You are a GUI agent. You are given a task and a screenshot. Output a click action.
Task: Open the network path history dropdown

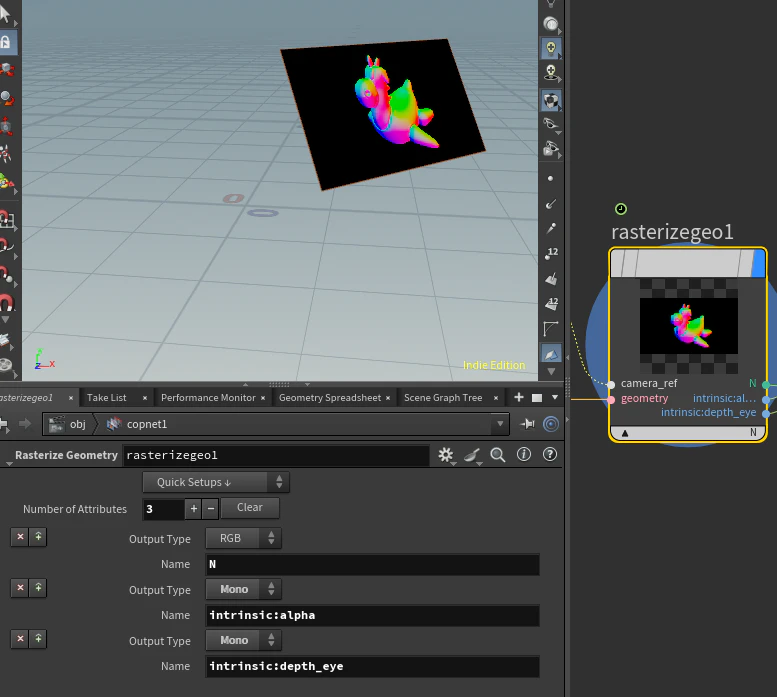[500, 424]
